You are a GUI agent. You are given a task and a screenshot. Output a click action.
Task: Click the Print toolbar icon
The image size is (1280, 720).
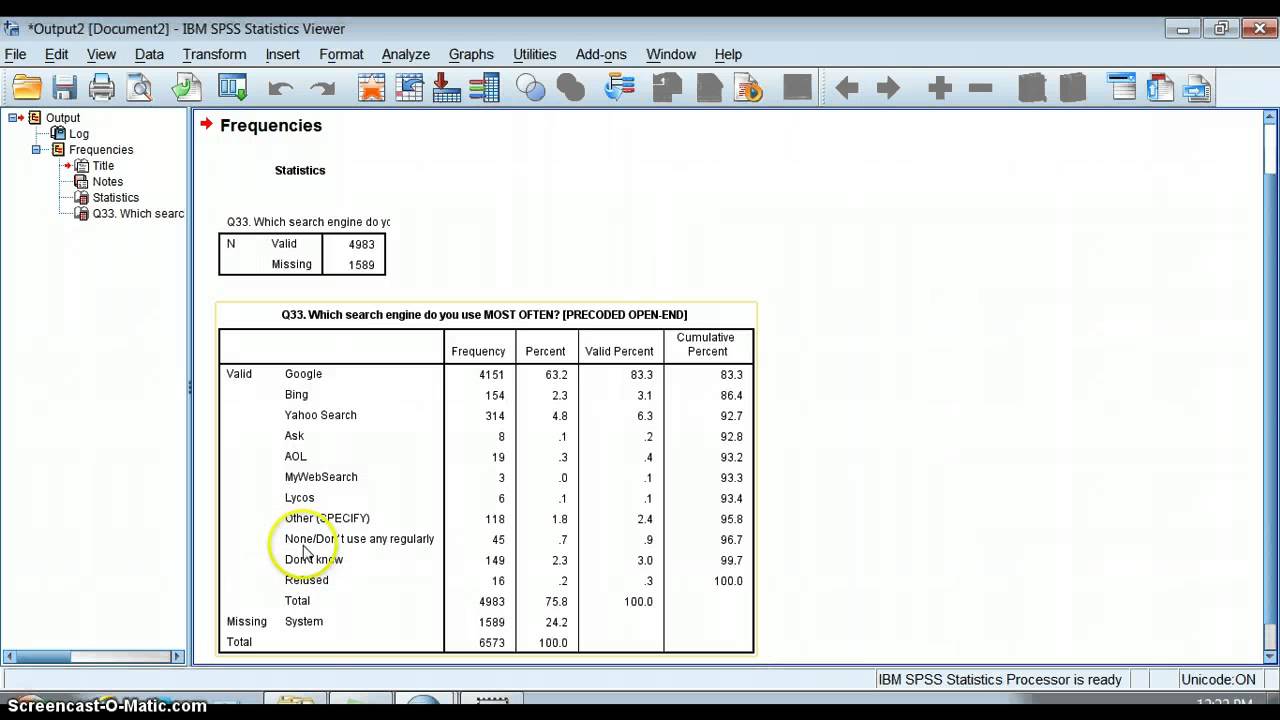(102, 88)
